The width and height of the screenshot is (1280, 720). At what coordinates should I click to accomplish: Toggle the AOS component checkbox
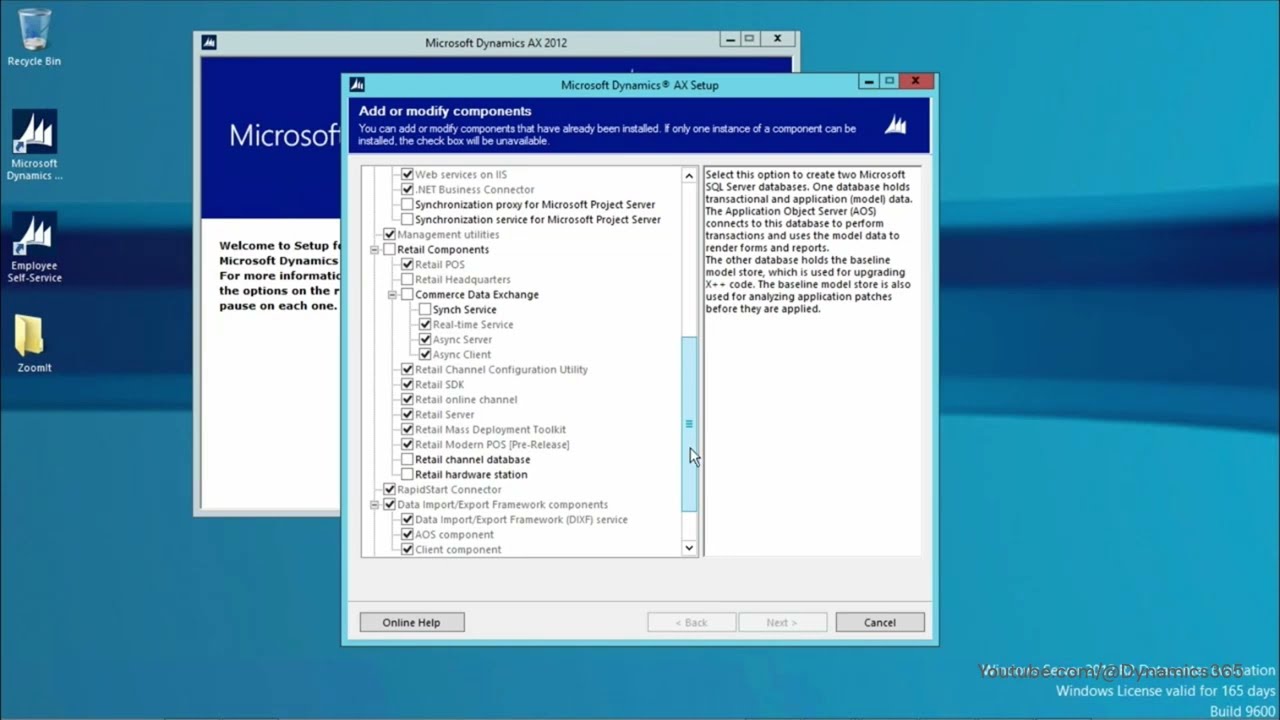[407, 535]
